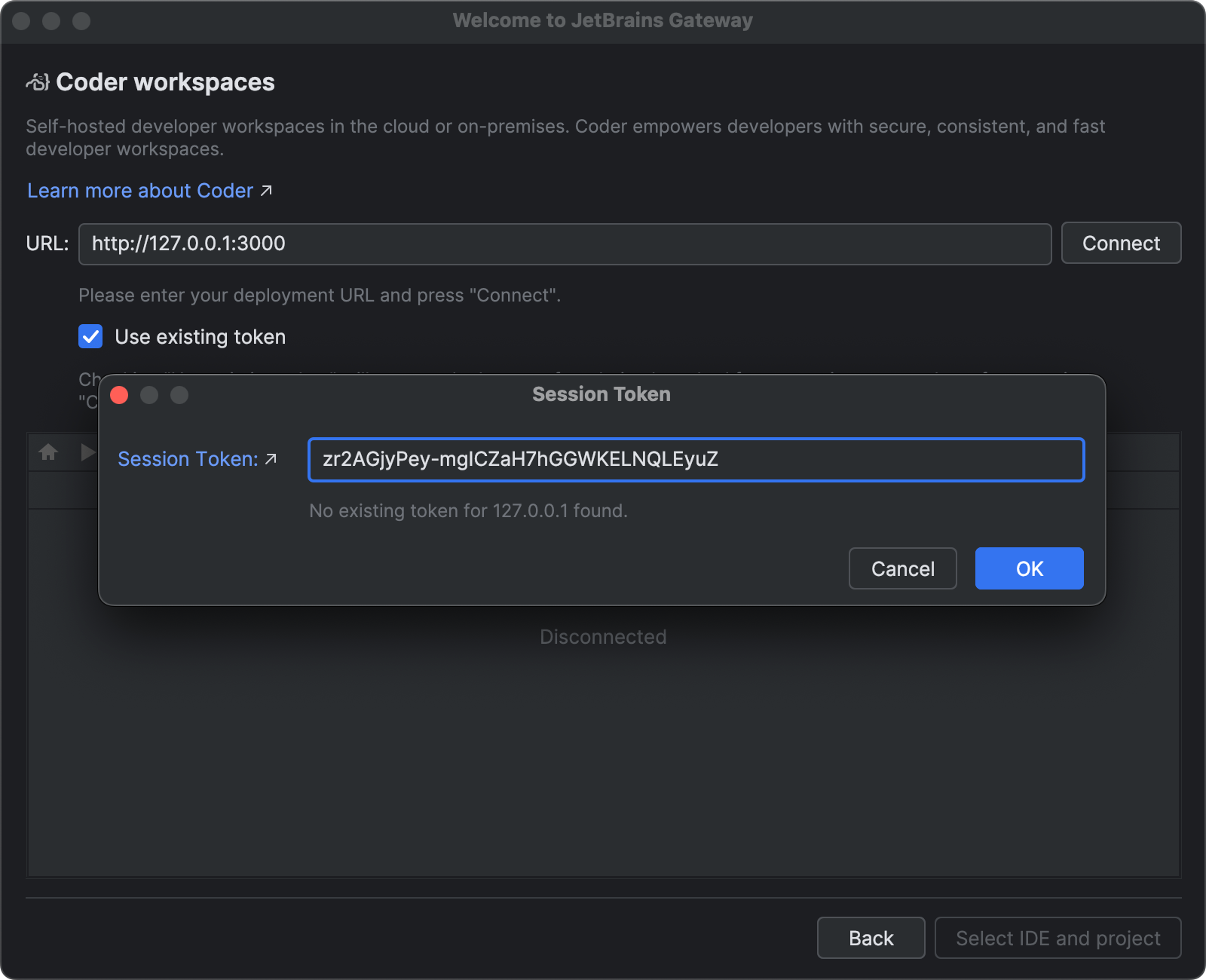Click the Connect button
The image size is (1206, 980).
(x=1121, y=243)
